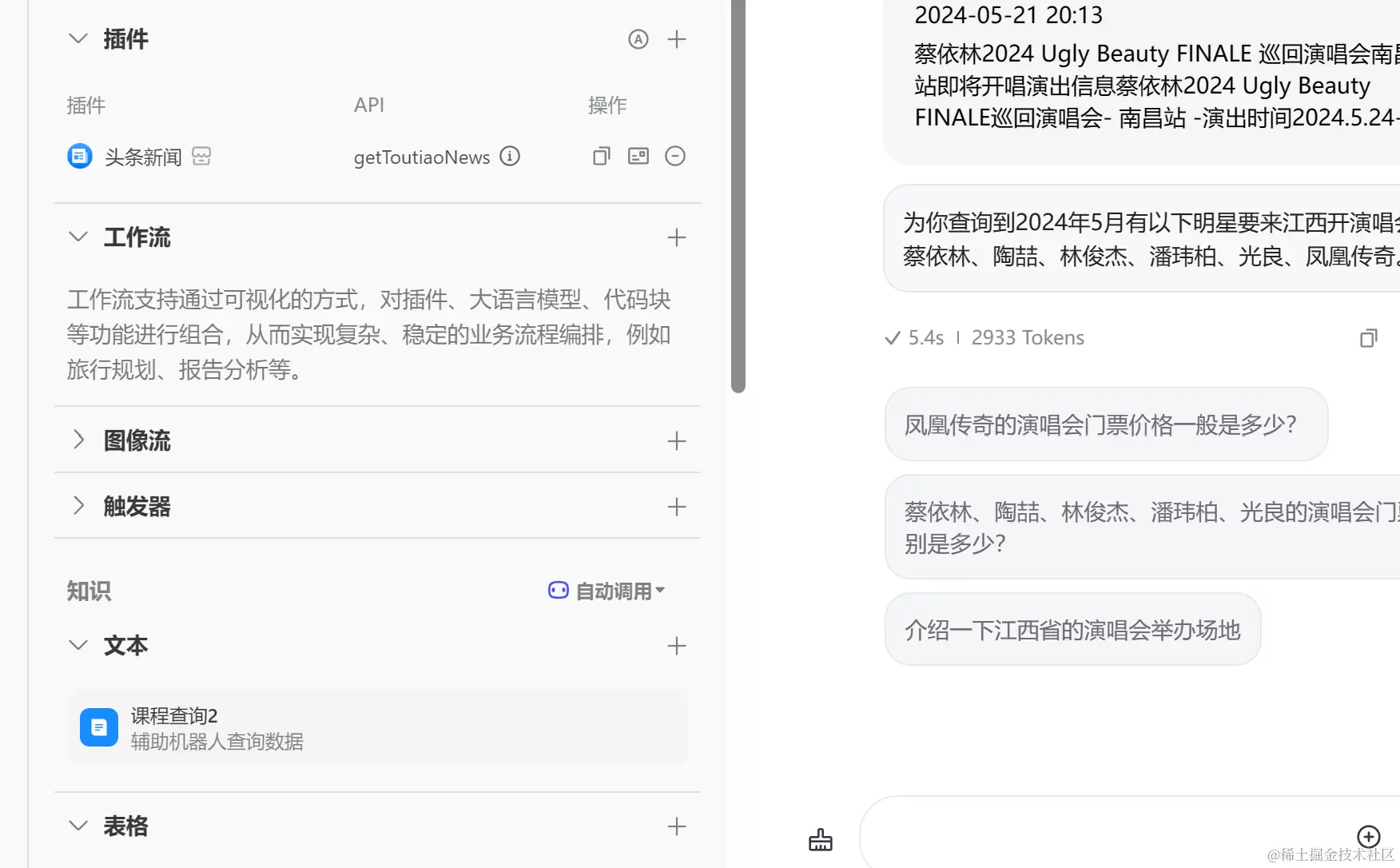The height and width of the screenshot is (868, 1400).
Task: Collapse the 插件 section
Action: point(78,38)
